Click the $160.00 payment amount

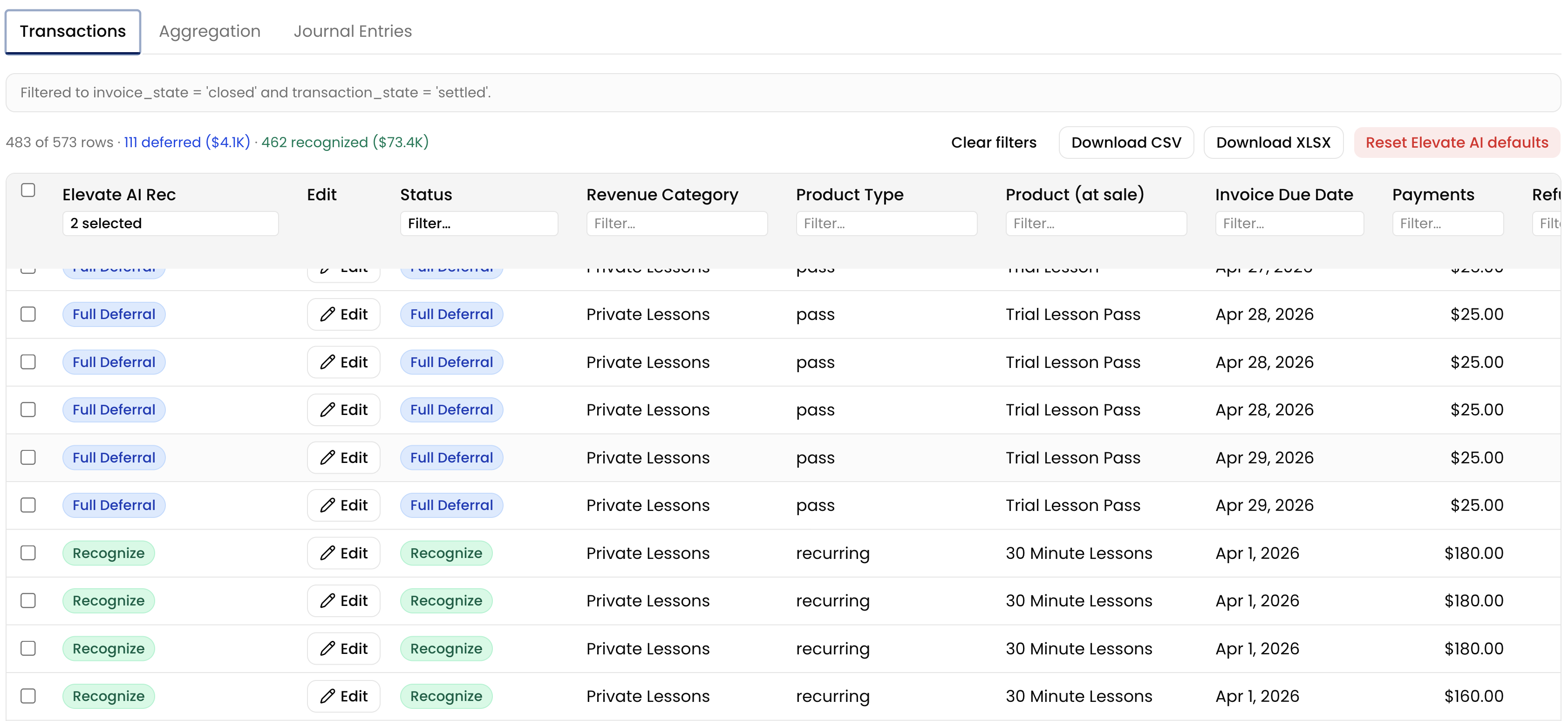pyautogui.click(x=1473, y=696)
